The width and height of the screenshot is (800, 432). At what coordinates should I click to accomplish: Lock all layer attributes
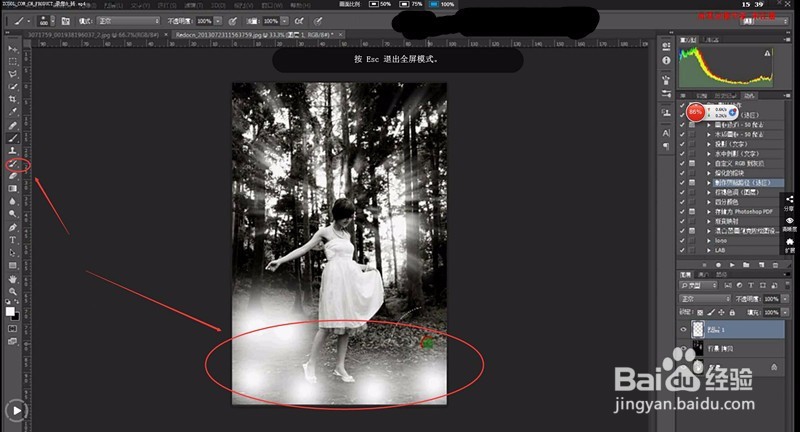[732, 312]
